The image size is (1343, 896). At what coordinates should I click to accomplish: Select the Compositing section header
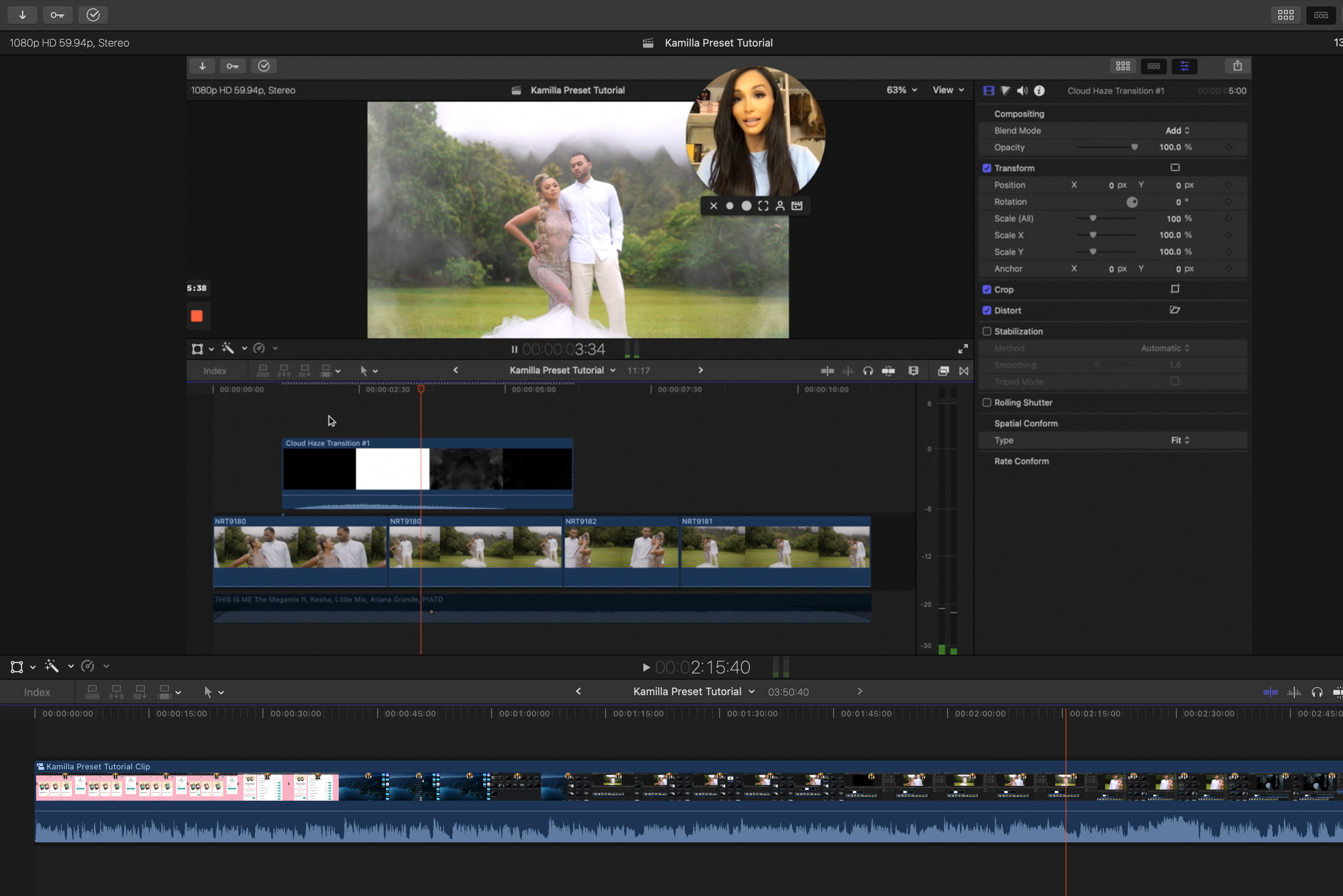[1019, 114]
